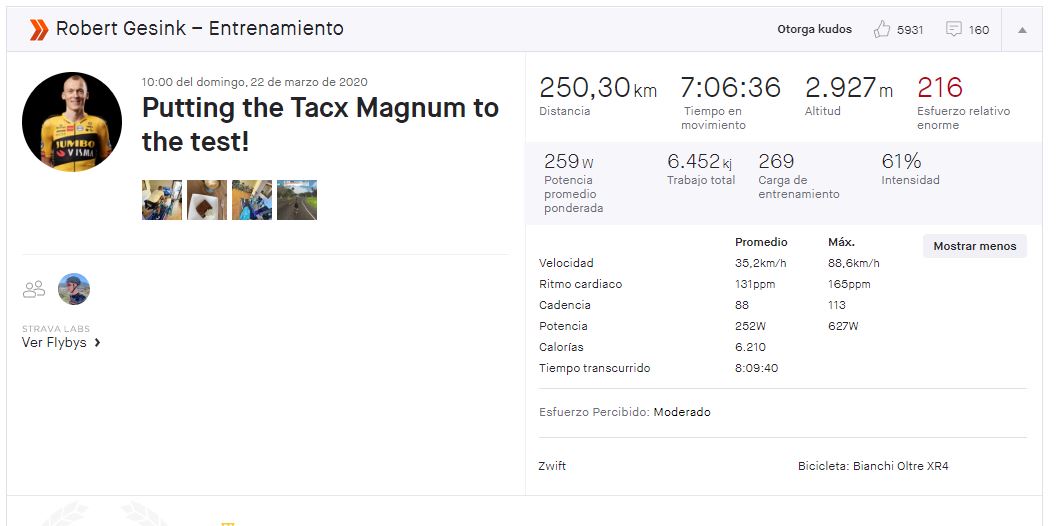This screenshot has width=1064, height=526.
Task: Collapse the activity header with the up arrow
Action: 1022,30
